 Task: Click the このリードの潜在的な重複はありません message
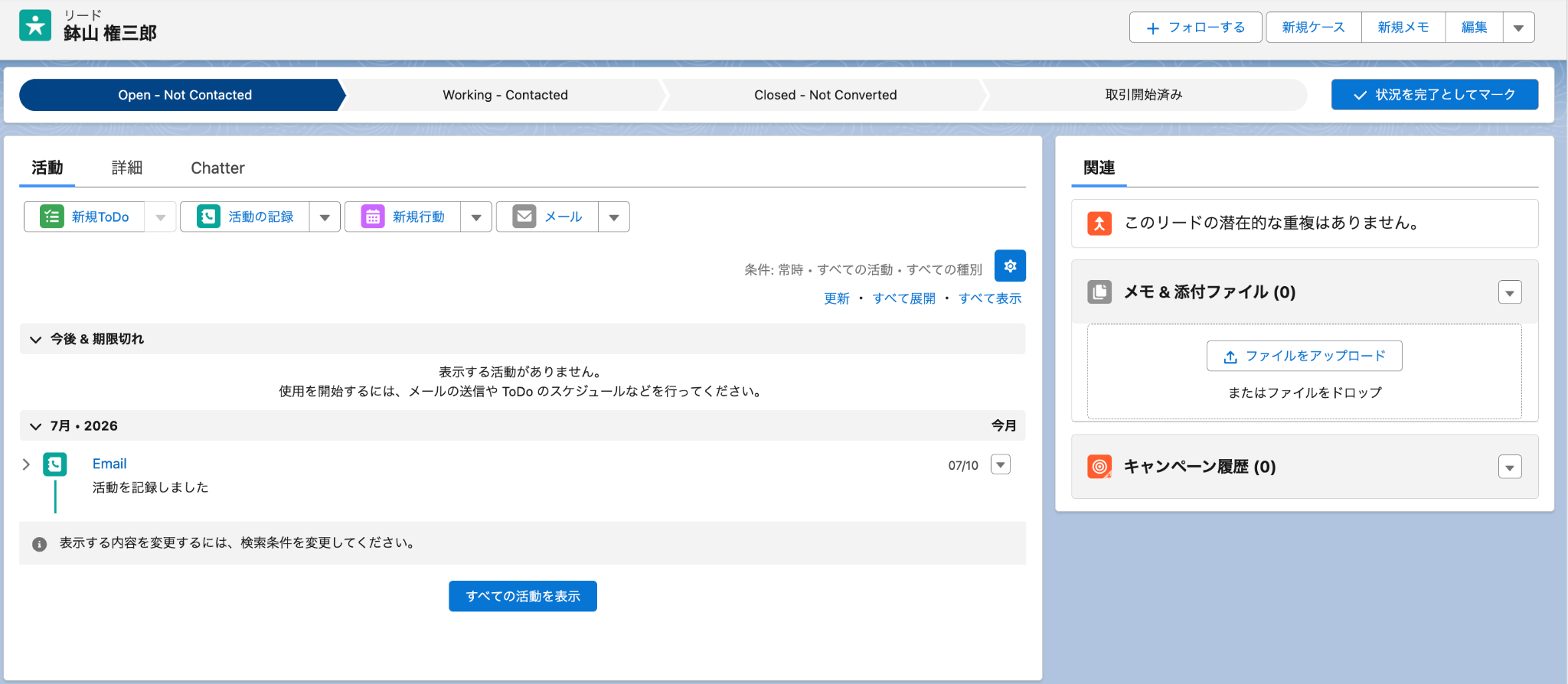pyautogui.click(x=1272, y=223)
